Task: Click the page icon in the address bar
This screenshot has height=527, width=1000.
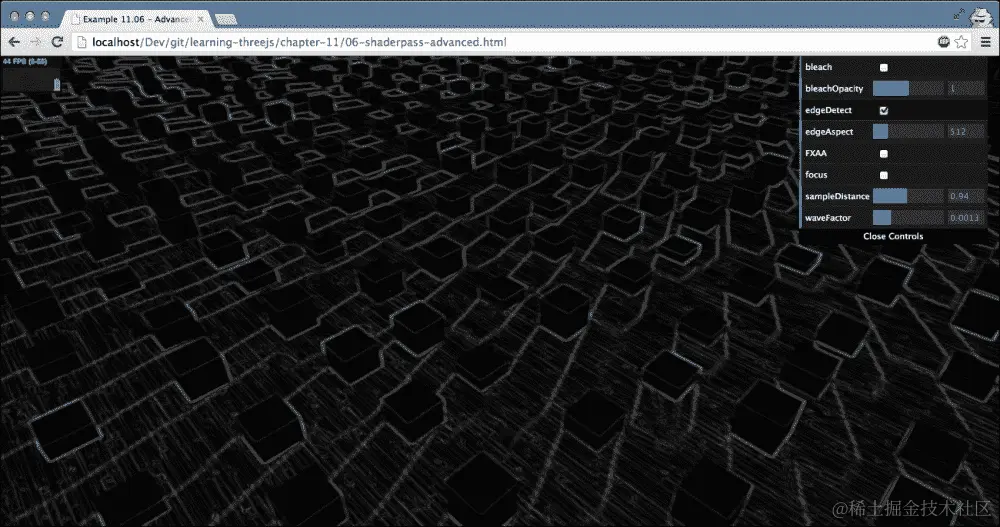Action: pyautogui.click(x=82, y=42)
